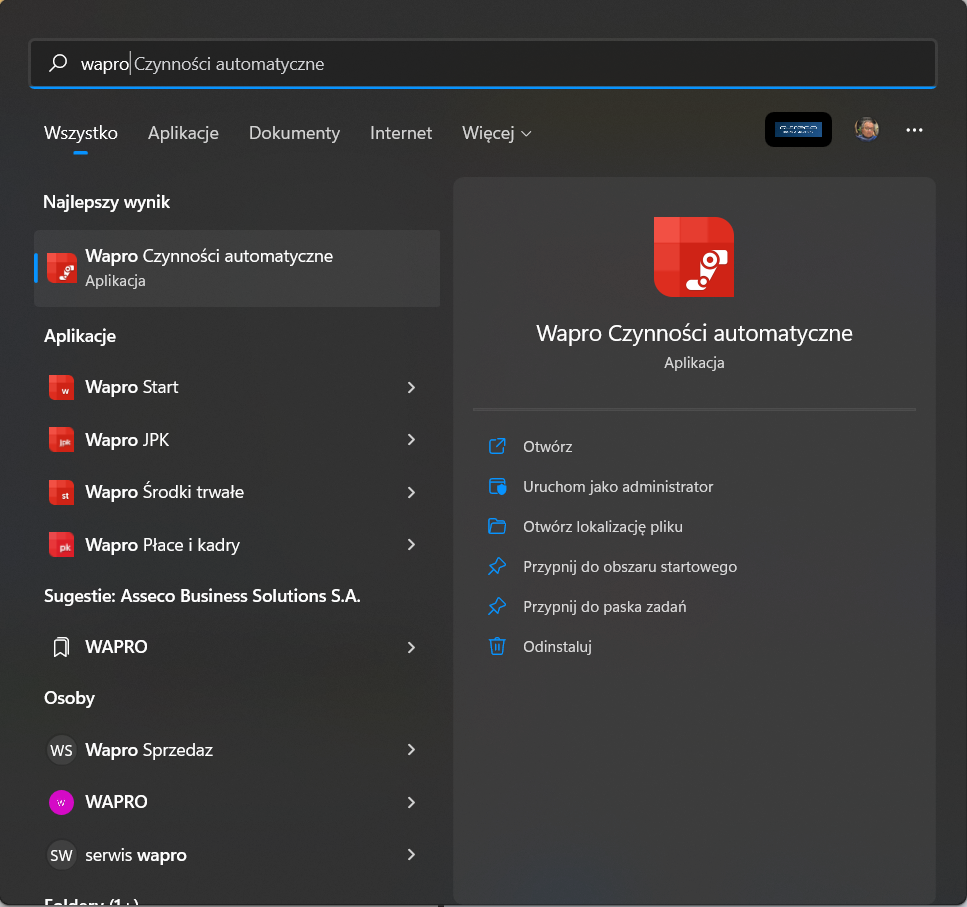Select the Wapro Start result text
Screen dimensions: 967x907
click(131, 387)
